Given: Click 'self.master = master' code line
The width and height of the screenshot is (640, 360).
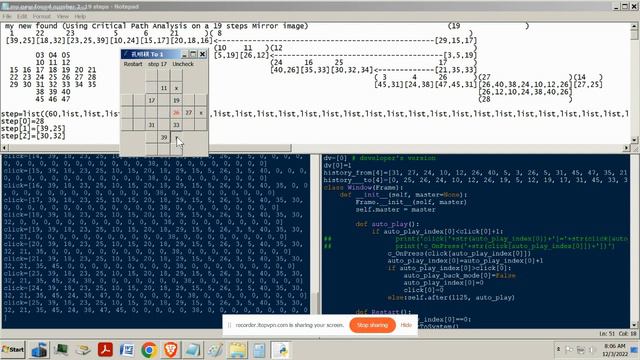Looking at the screenshot, I should point(396,209).
